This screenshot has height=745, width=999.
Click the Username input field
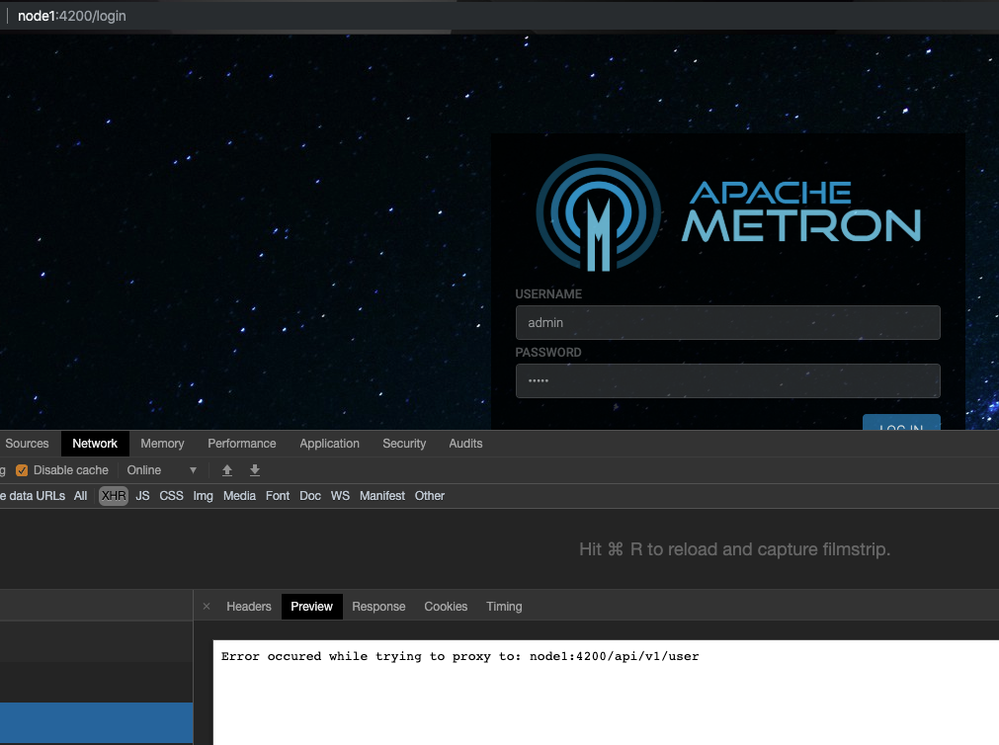point(728,322)
